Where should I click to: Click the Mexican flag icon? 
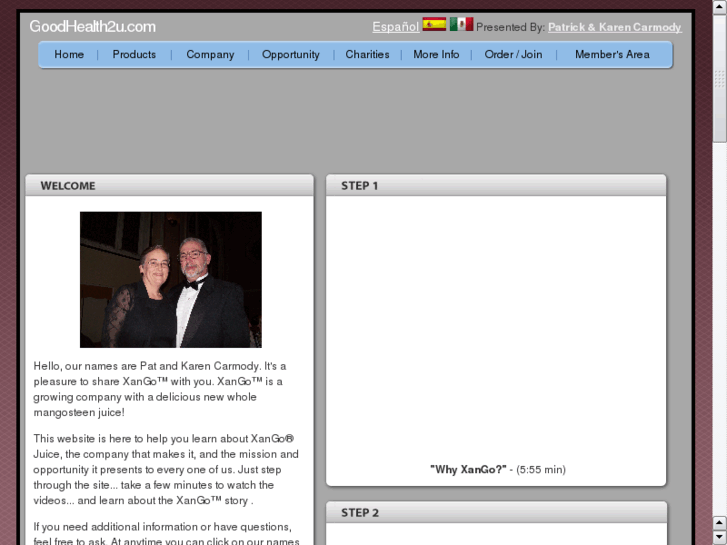click(461, 24)
